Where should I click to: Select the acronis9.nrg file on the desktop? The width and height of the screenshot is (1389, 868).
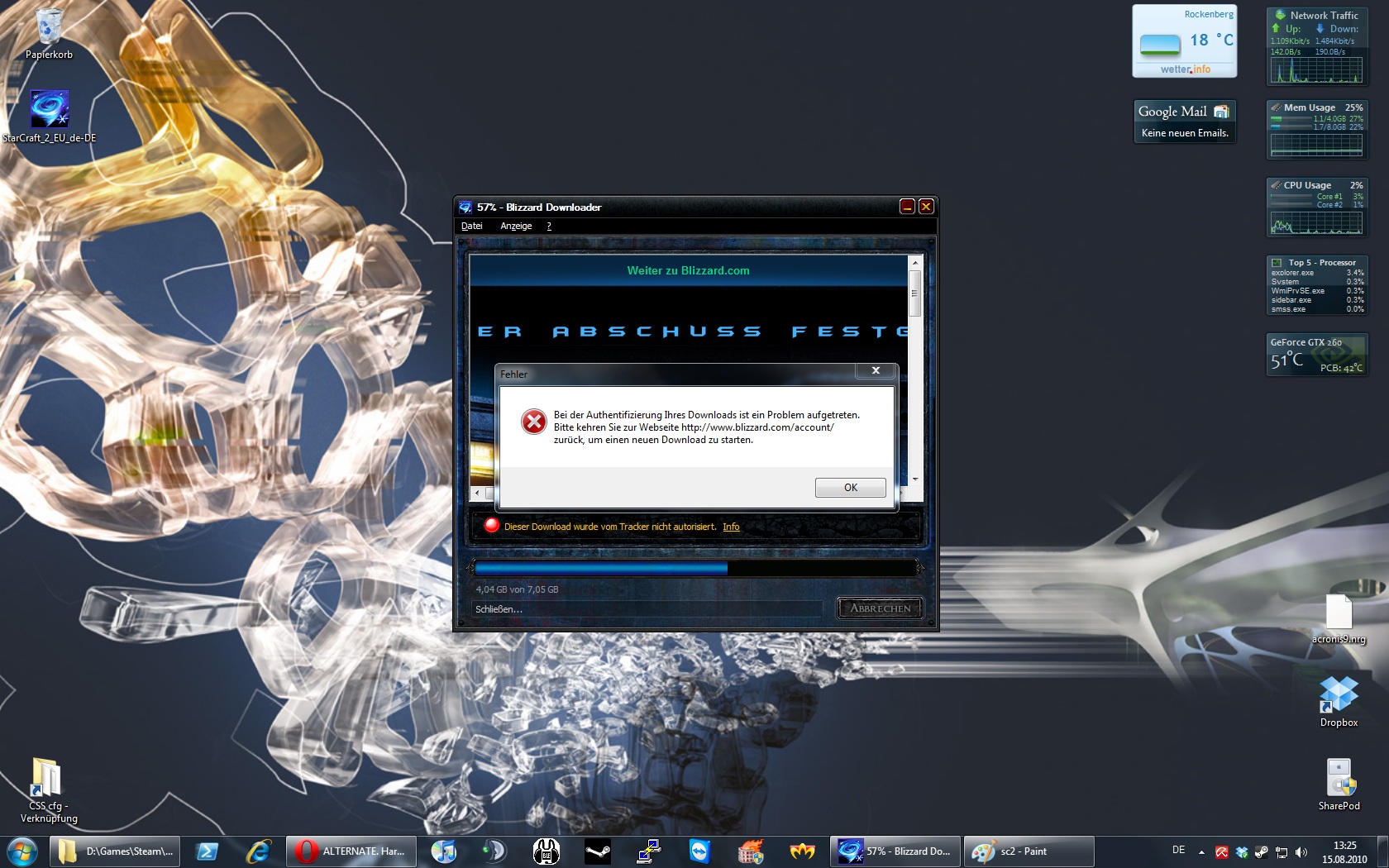click(x=1339, y=613)
